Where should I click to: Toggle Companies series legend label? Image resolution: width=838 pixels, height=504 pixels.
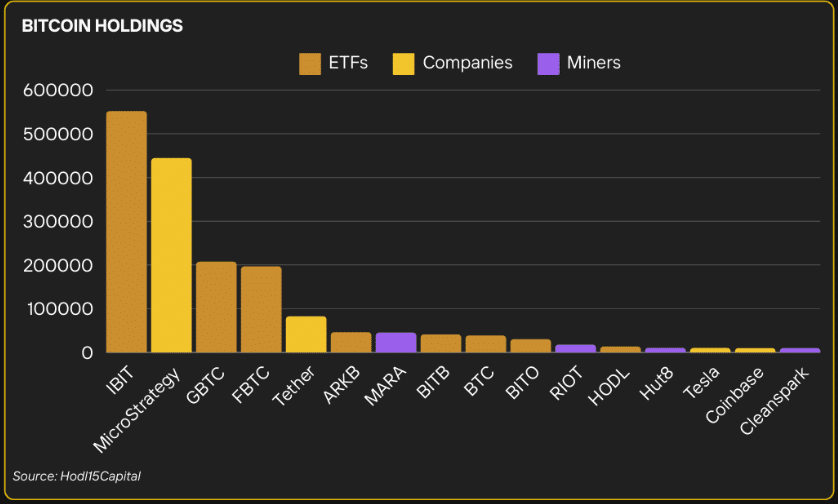point(467,63)
